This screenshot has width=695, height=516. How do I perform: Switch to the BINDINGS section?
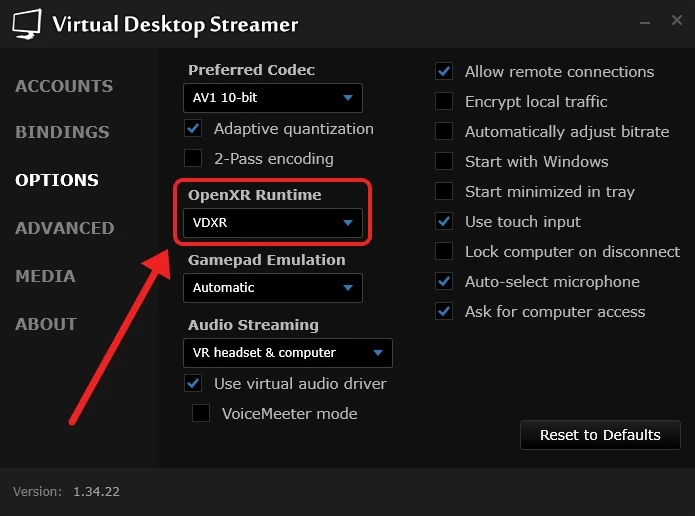coord(62,132)
